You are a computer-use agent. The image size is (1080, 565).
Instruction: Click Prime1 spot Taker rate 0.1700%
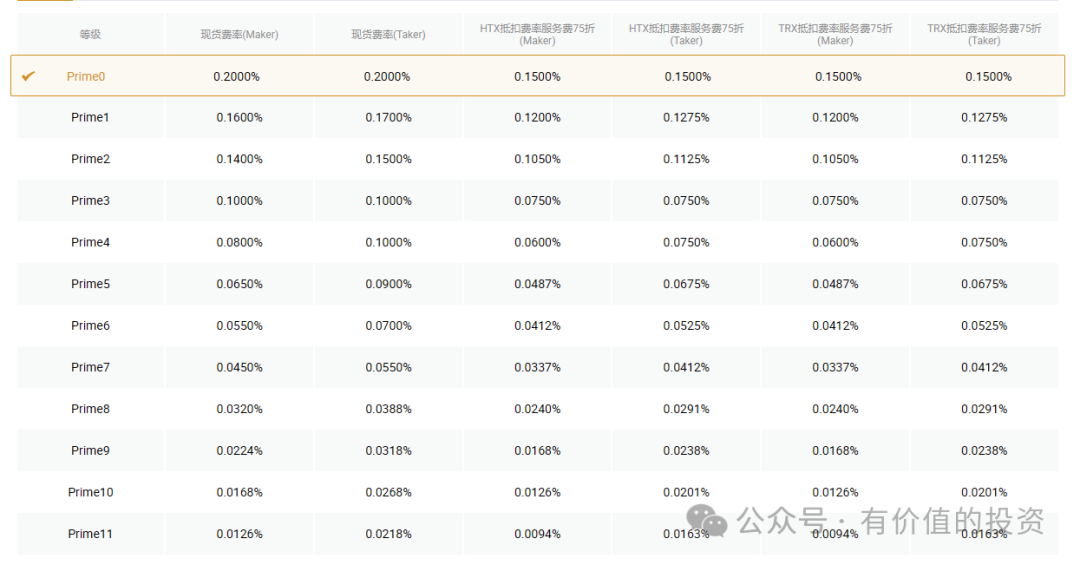point(388,118)
